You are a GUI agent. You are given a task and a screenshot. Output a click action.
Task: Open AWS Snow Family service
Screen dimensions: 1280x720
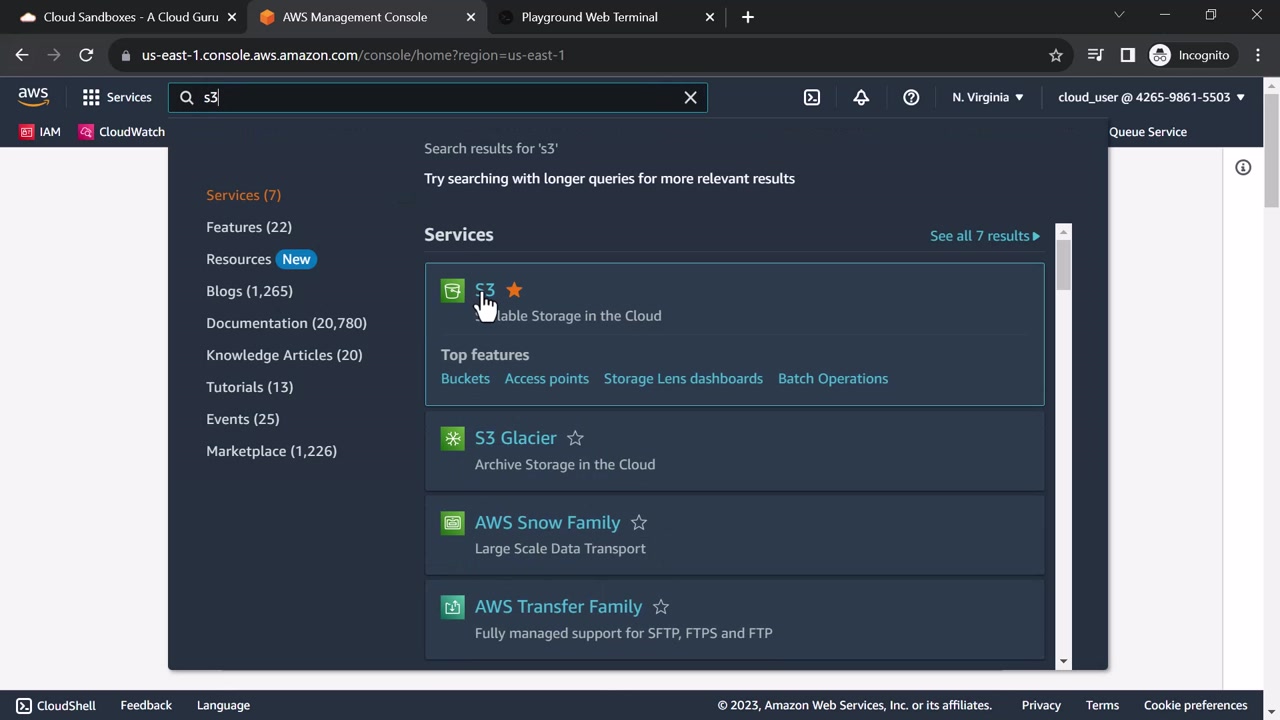(x=548, y=522)
